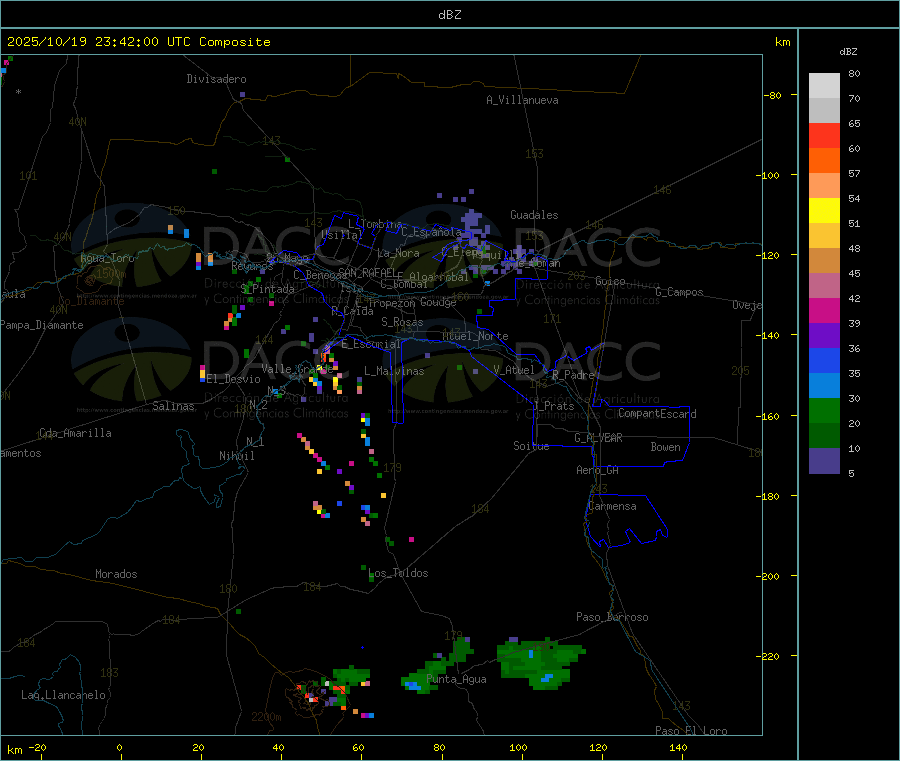
Task: Select the Bowen label
Action: 665,447
